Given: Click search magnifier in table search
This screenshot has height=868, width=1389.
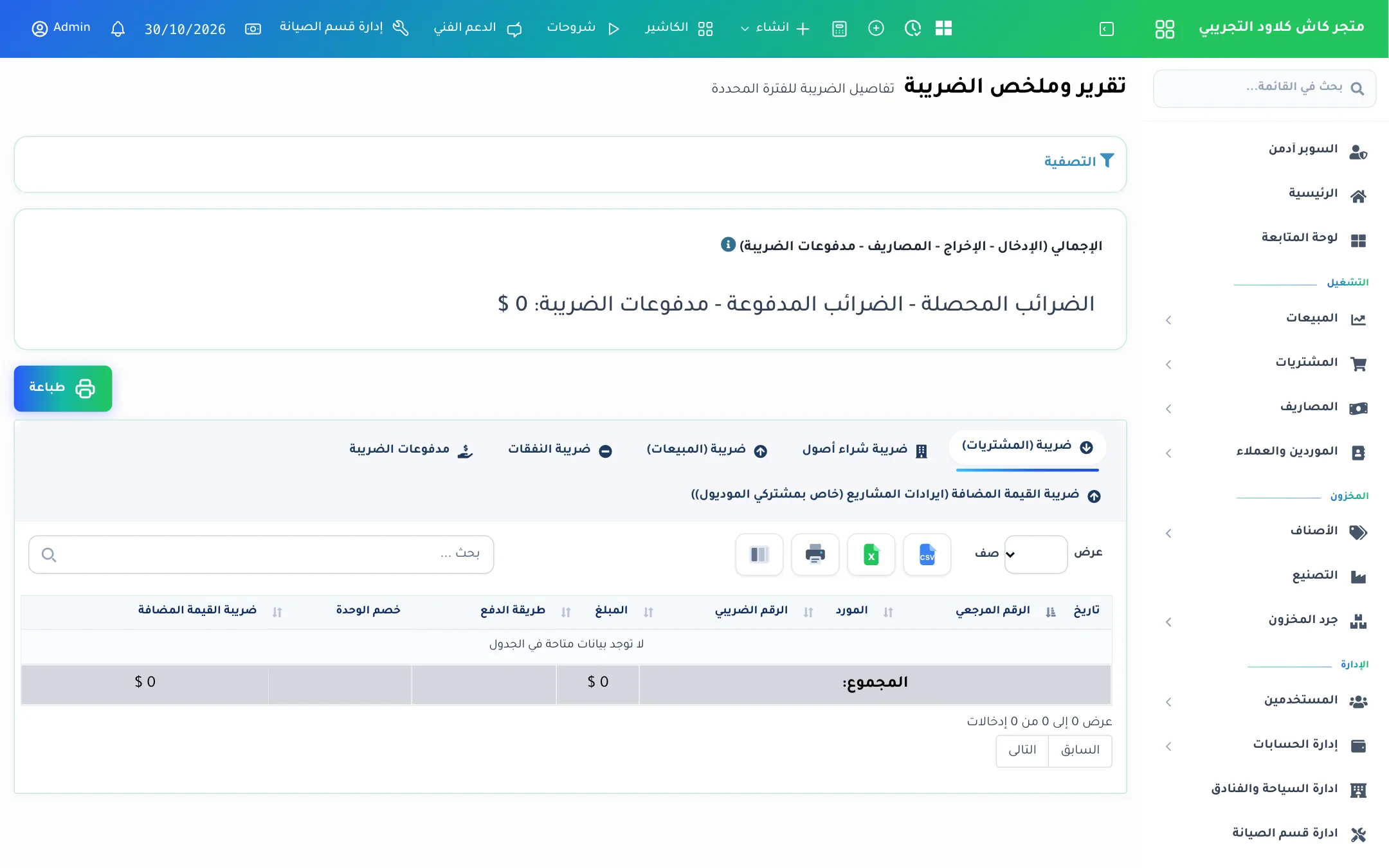Looking at the screenshot, I should [49, 554].
